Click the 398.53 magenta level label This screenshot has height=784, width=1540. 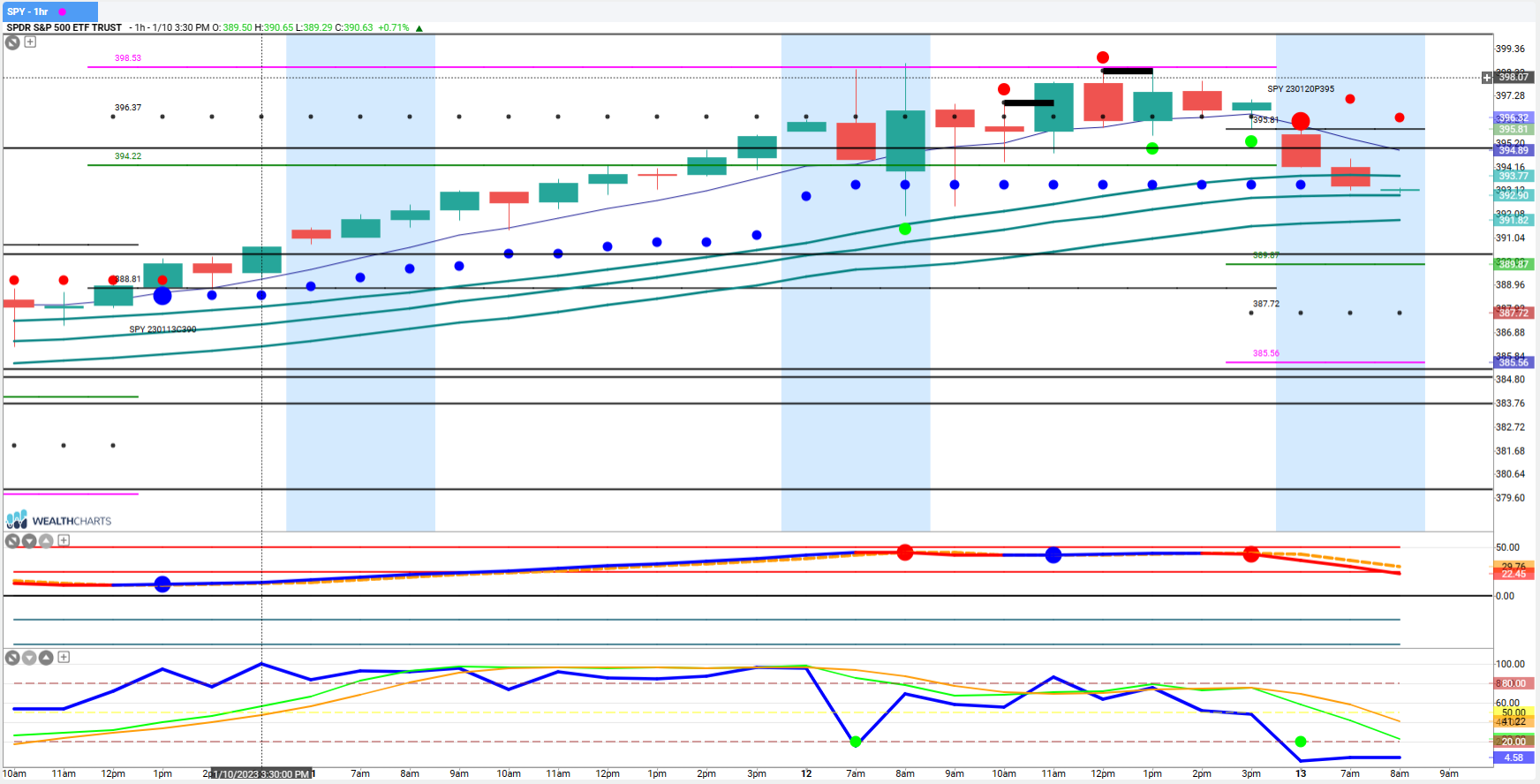coord(128,58)
